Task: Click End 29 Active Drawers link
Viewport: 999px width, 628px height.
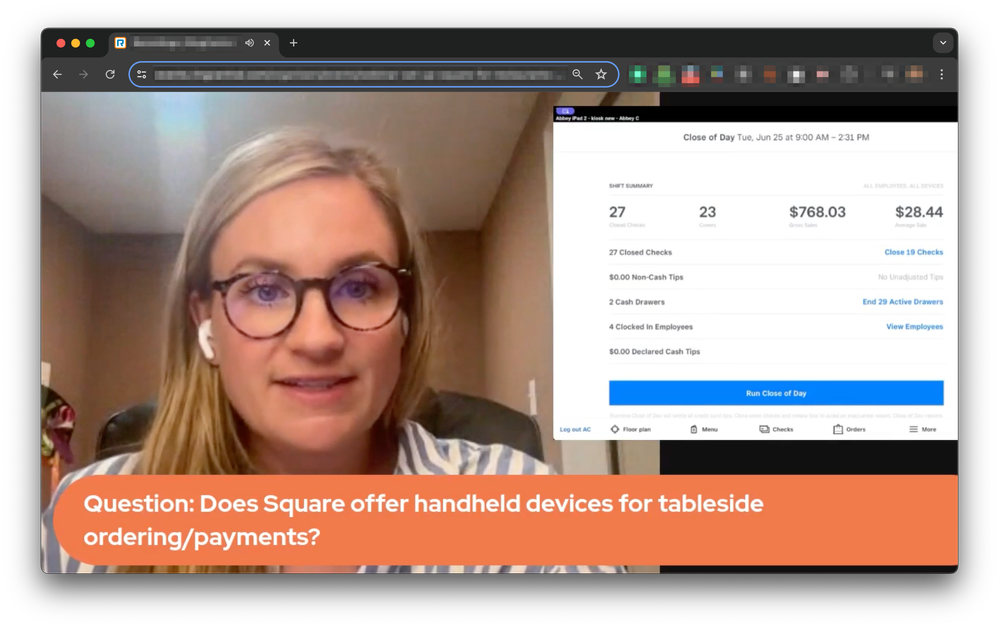Action: 902,302
